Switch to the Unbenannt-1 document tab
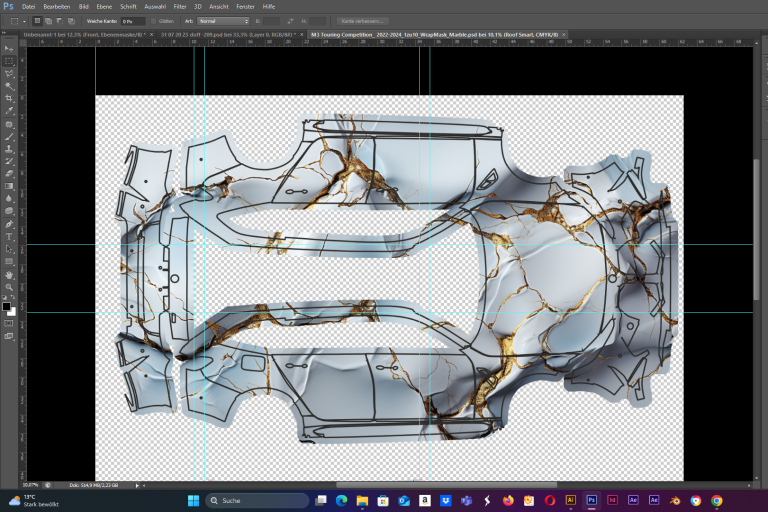Screen dimensions: 768x512 (x=84, y=35)
